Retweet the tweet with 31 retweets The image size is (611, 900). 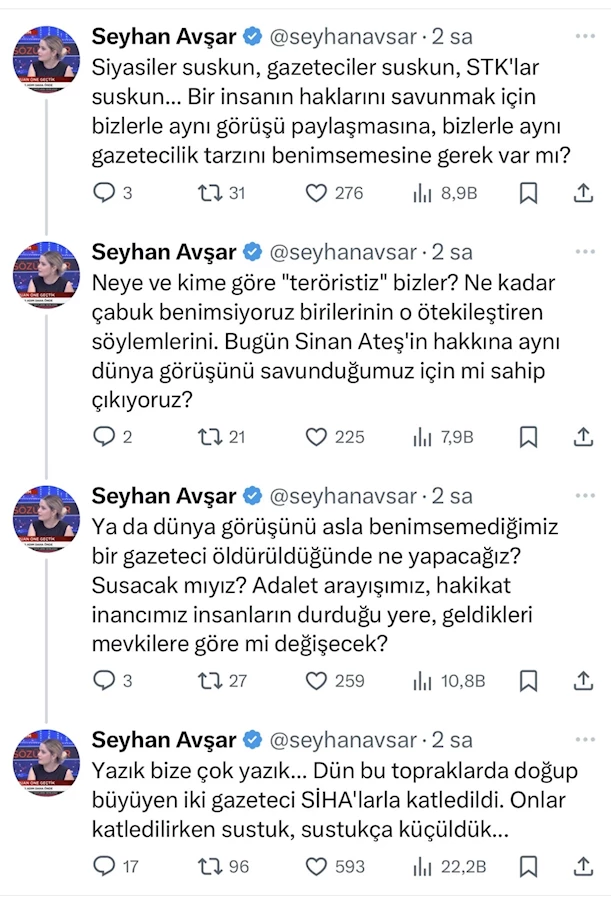[x=210, y=193]
